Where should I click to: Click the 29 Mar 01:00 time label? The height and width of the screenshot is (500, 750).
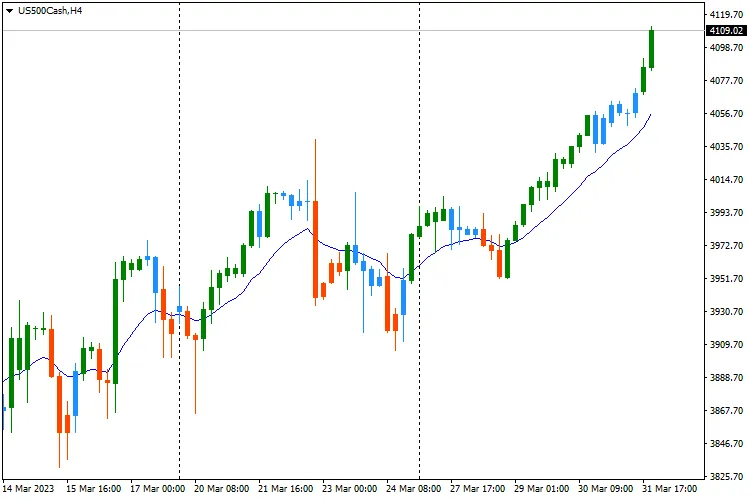click(x=541, y=490)
